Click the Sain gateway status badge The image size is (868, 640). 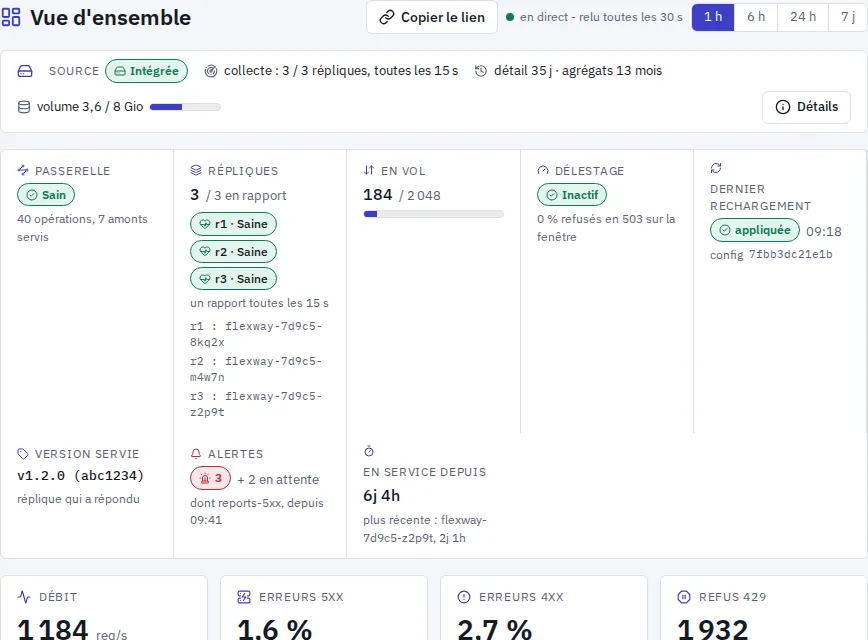pyautogui.click(x=46, y=195)
